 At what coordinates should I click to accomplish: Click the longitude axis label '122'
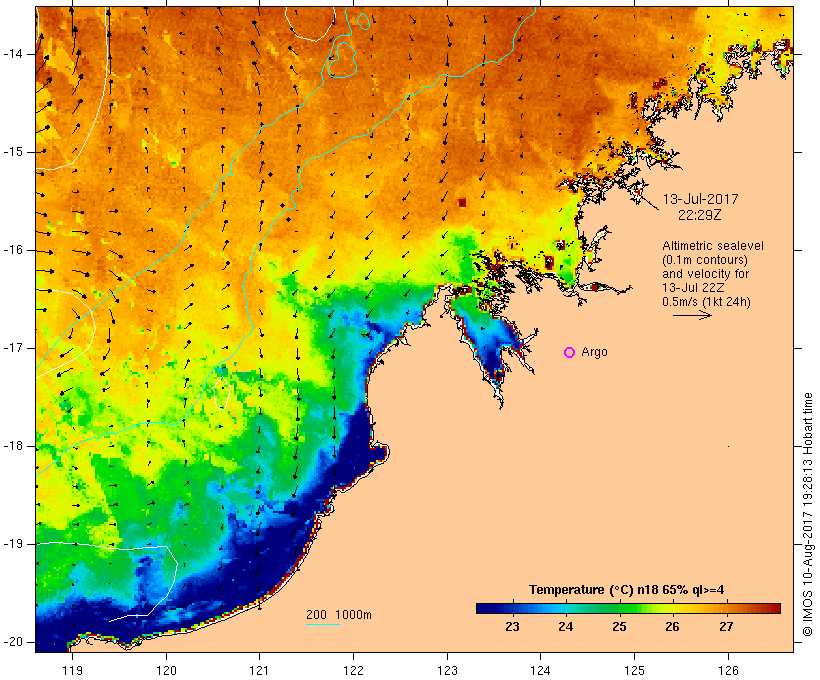click(354, 670)
